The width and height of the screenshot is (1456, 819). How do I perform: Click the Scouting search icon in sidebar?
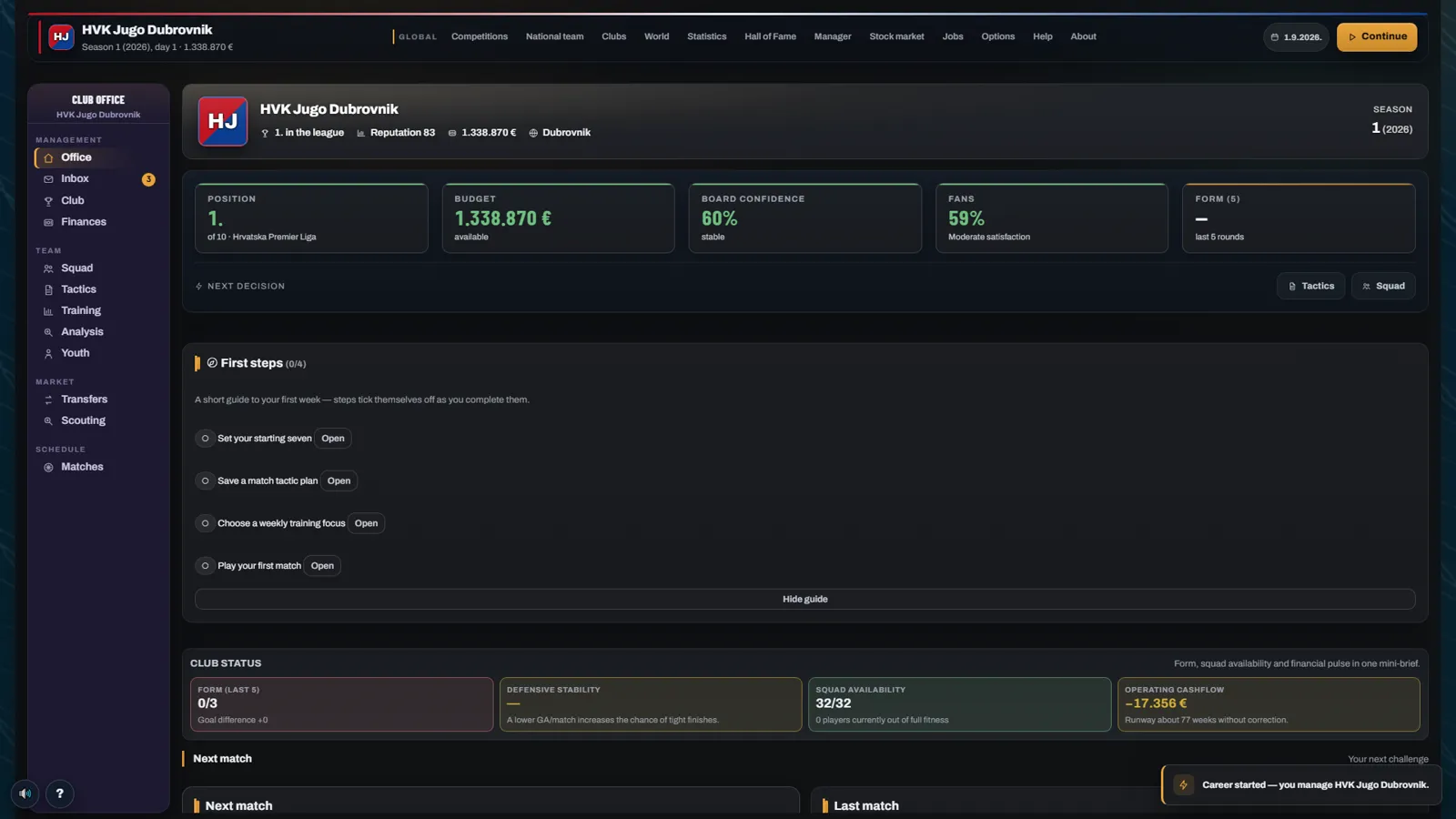coord(48,420)
